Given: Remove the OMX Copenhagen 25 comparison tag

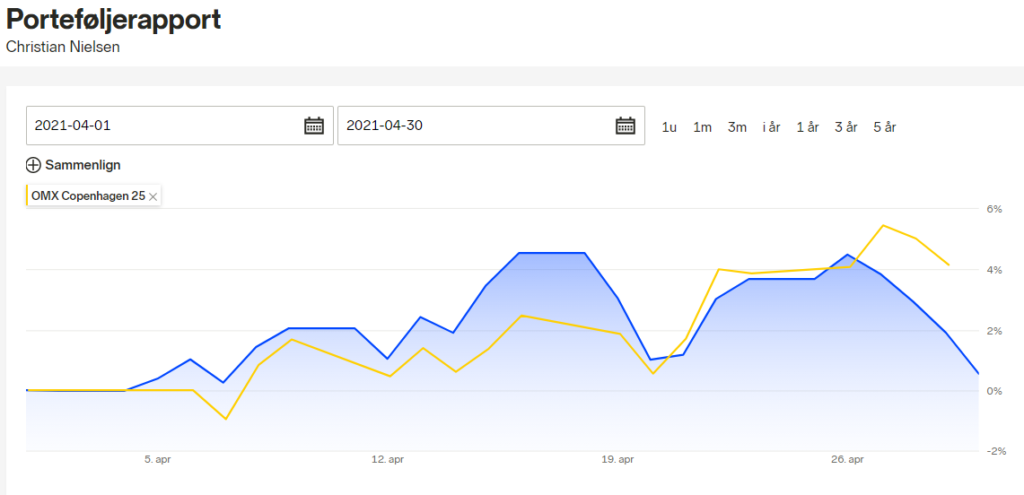Looking at the screenshot, I should (153, 196).
